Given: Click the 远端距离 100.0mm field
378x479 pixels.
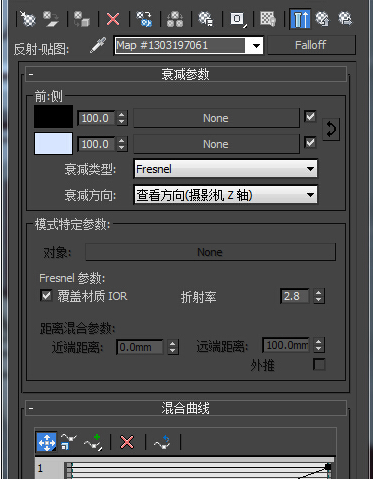Looking at the screenshot, I should pos(286,345).
